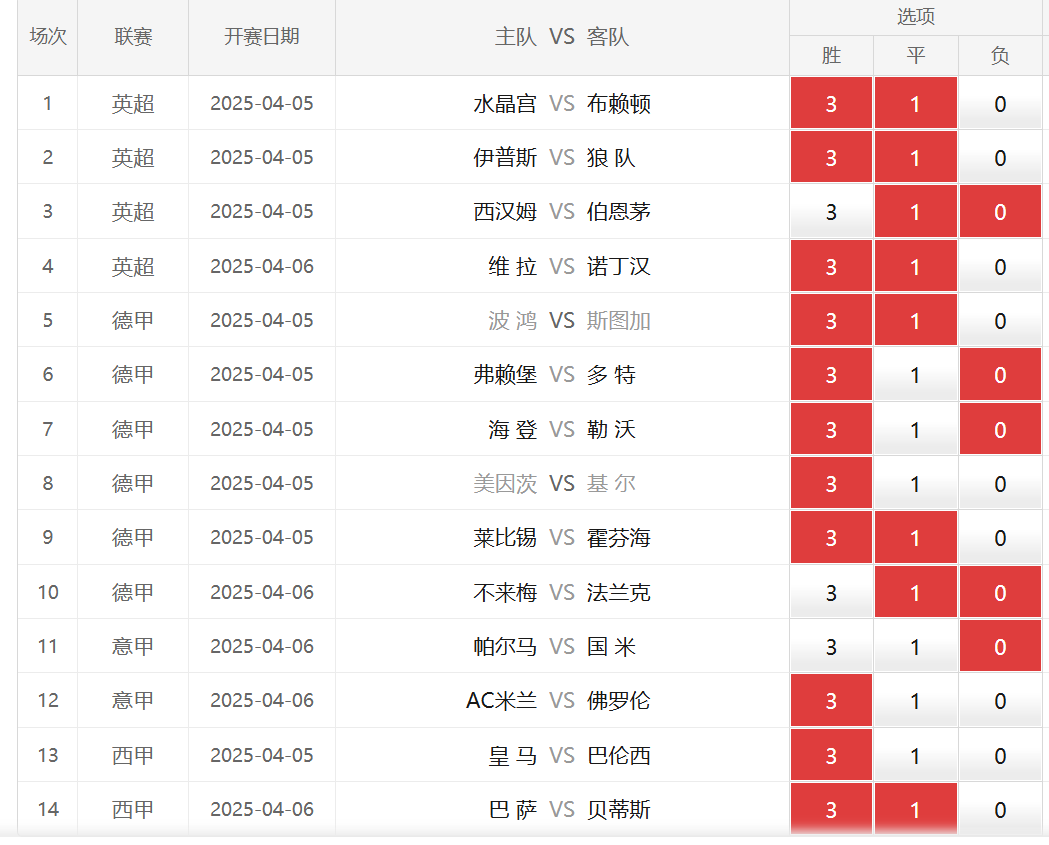Toggle 胜 (3) for 伊普斯 VS 狼队
The width and height of the screenshot is (1049, 845).
pyautogui.click(x=831, y=157)
